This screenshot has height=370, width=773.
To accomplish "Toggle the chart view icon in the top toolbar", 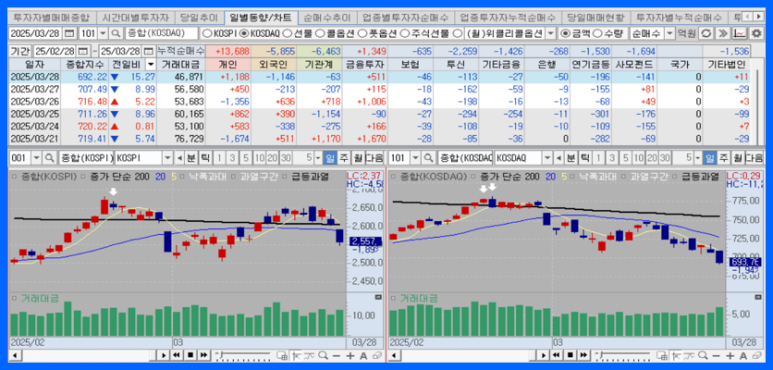I will click(739, 34).
